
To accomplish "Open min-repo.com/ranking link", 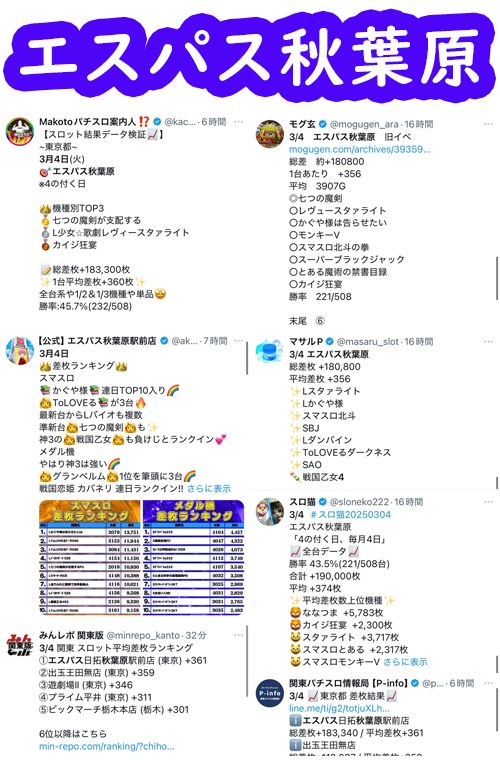I will [x=106, y=746].
